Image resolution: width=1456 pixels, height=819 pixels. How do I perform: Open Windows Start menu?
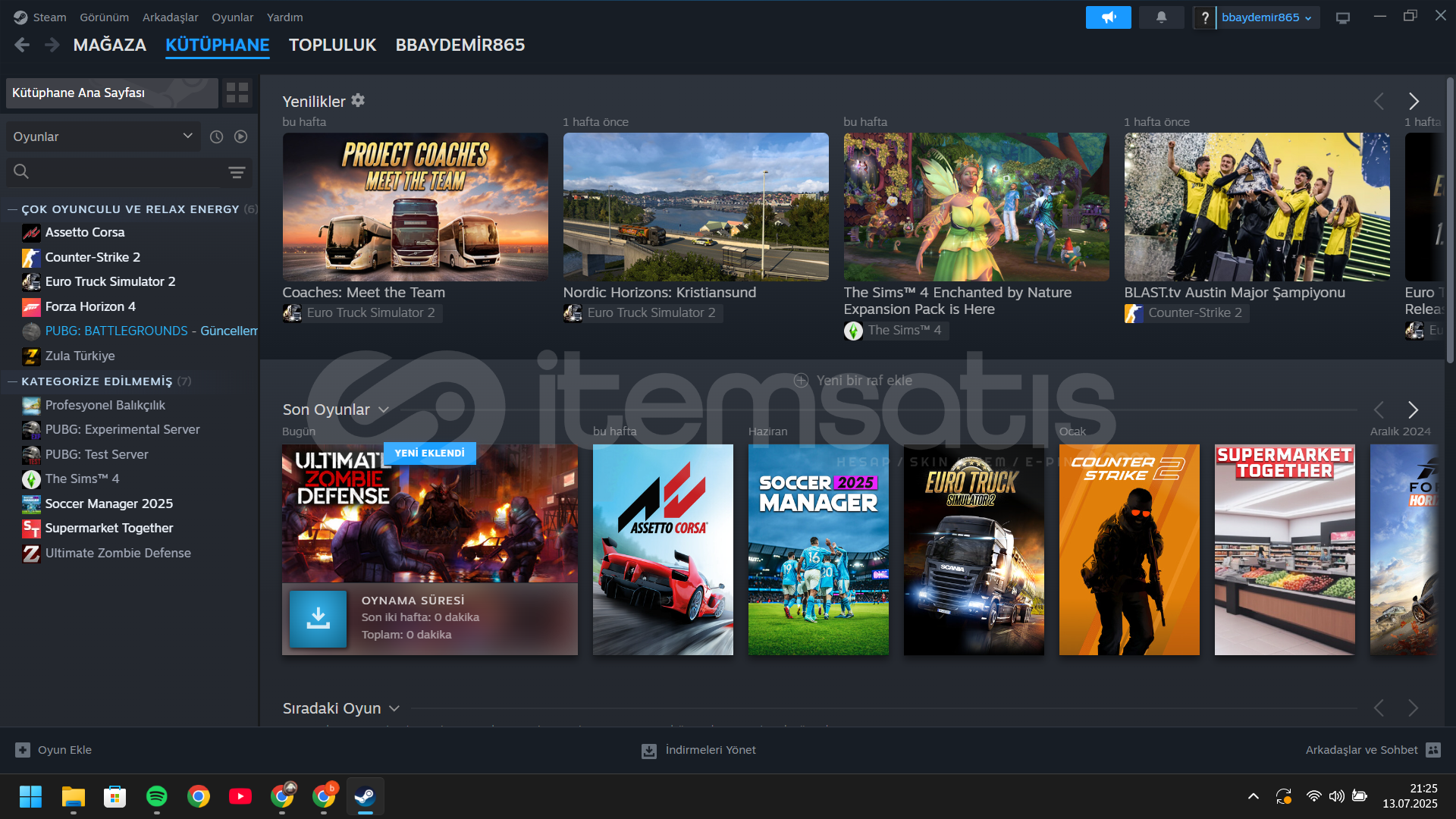point(31,796)
